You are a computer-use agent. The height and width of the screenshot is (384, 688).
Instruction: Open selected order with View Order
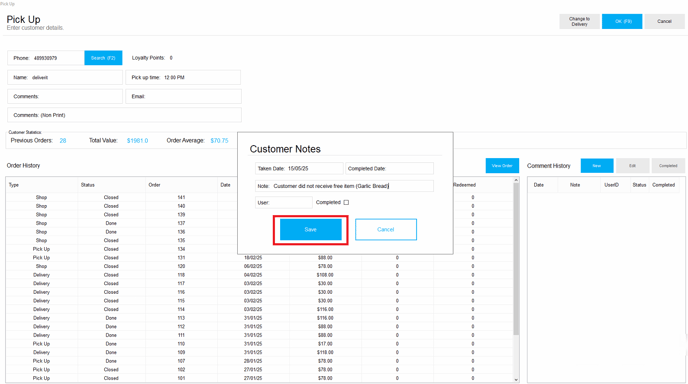502,166
